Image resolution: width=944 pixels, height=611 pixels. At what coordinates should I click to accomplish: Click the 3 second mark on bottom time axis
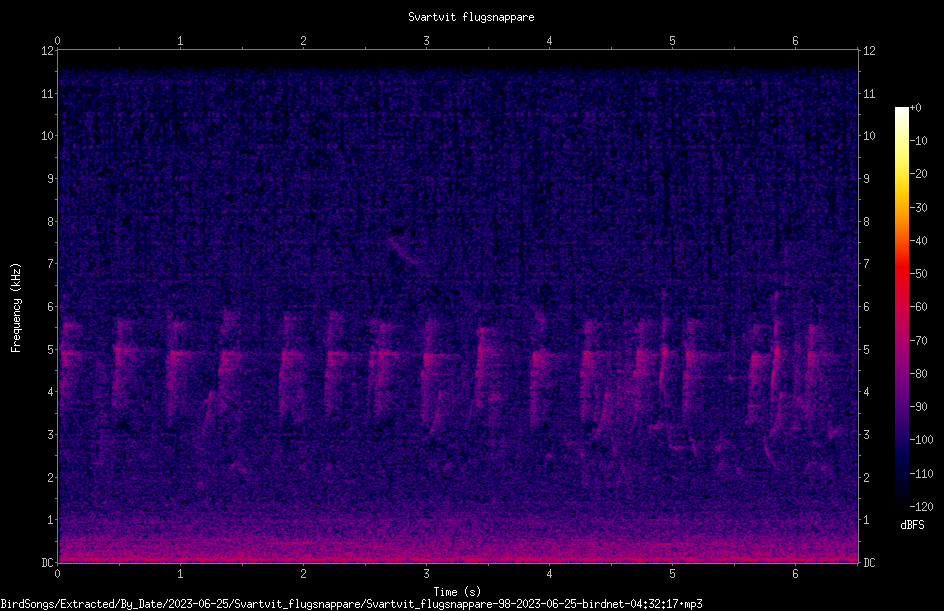tap(426, 574)
